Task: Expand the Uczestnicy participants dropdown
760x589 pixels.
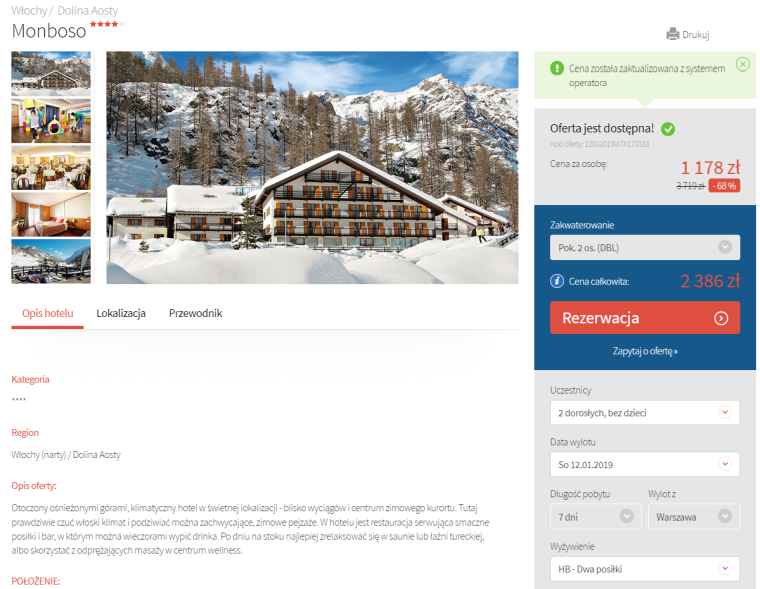Action: (x=645, y=413)
